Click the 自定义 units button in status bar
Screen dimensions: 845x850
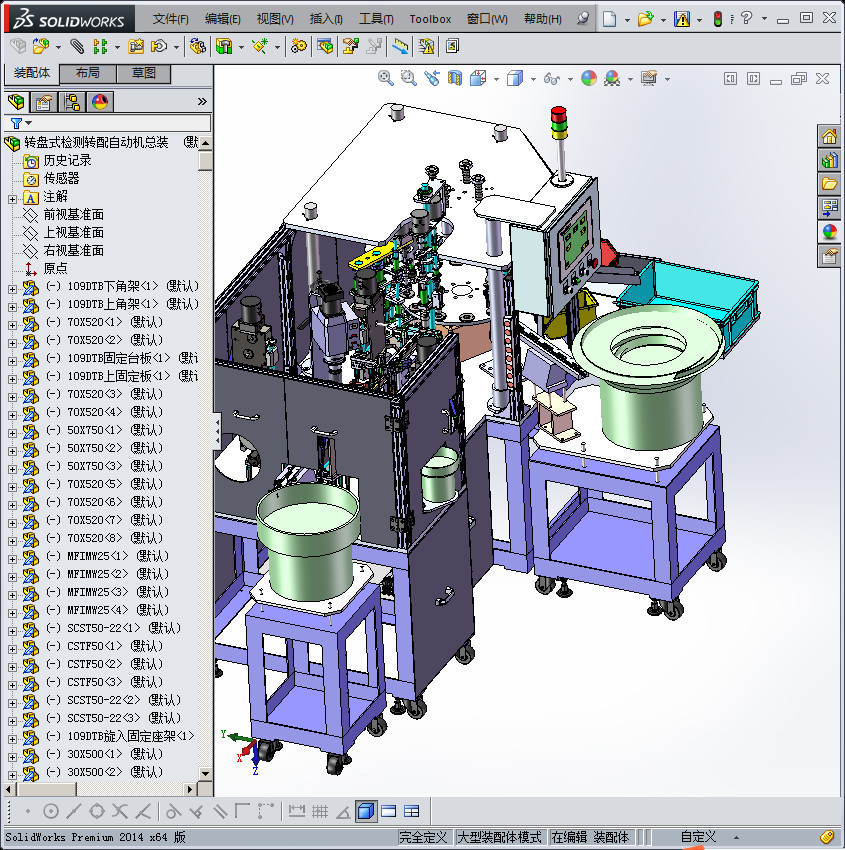point(699,837)
